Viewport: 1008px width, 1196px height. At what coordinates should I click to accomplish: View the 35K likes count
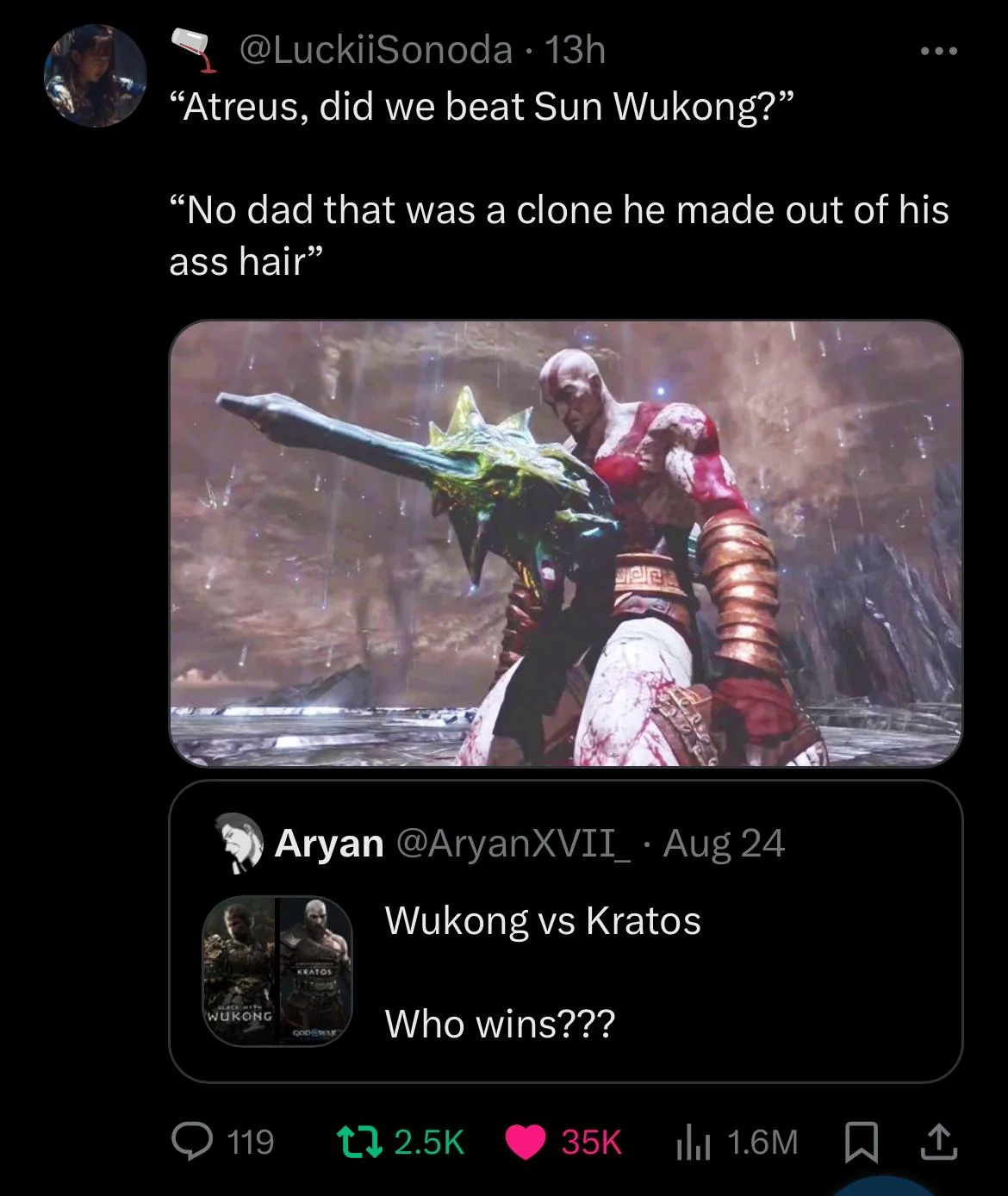pyautogui.click(x=591, y=1143)
